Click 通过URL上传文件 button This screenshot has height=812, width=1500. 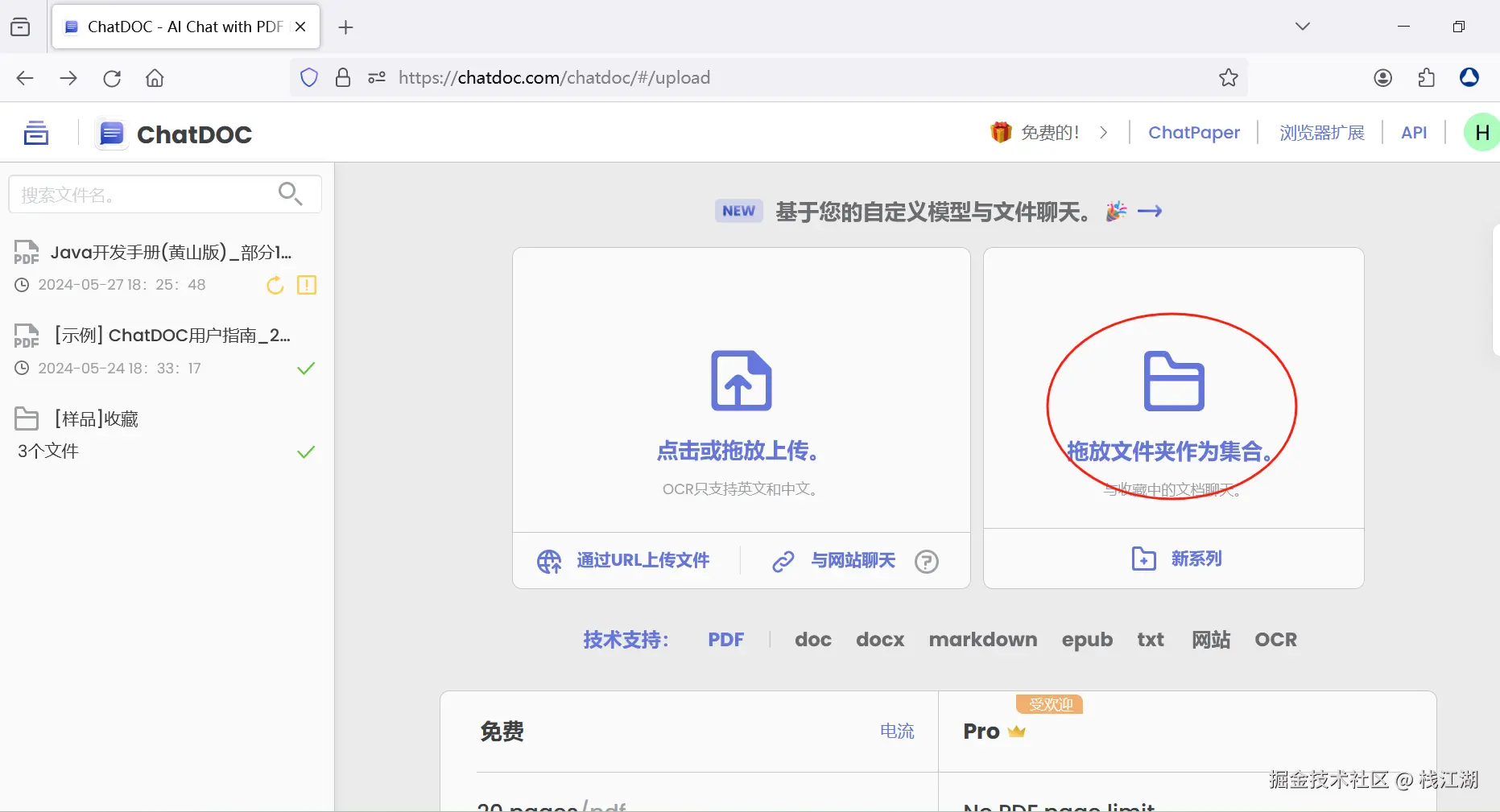[x=624, y=561]
